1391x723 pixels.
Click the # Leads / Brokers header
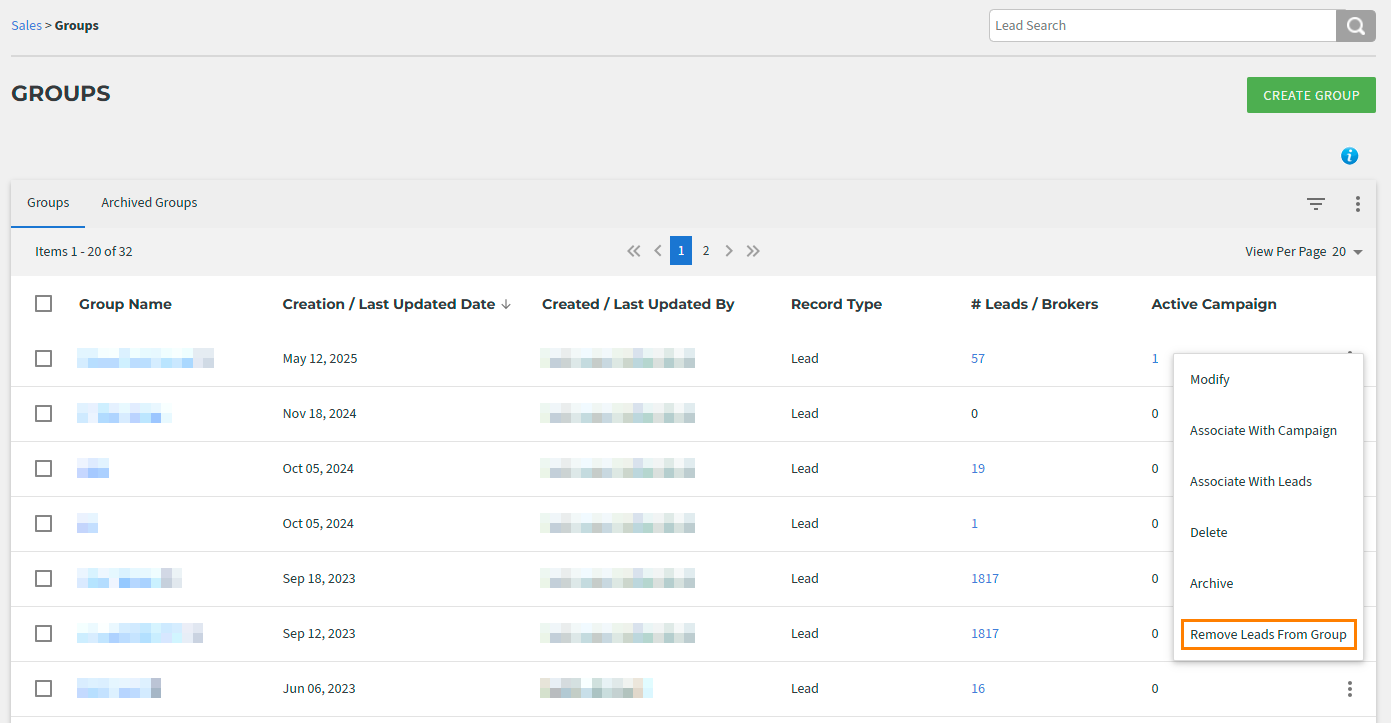click(1034, 304)
